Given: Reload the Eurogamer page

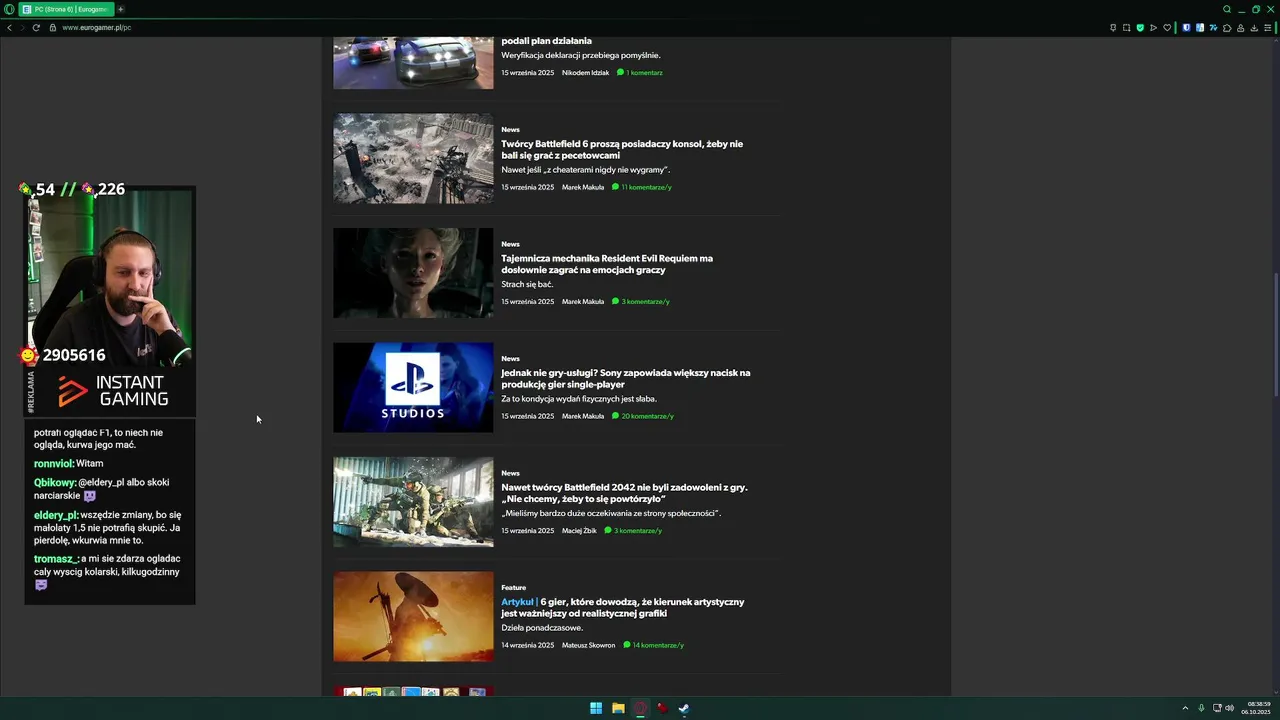Looking at the screenshot, I should 36,27.
